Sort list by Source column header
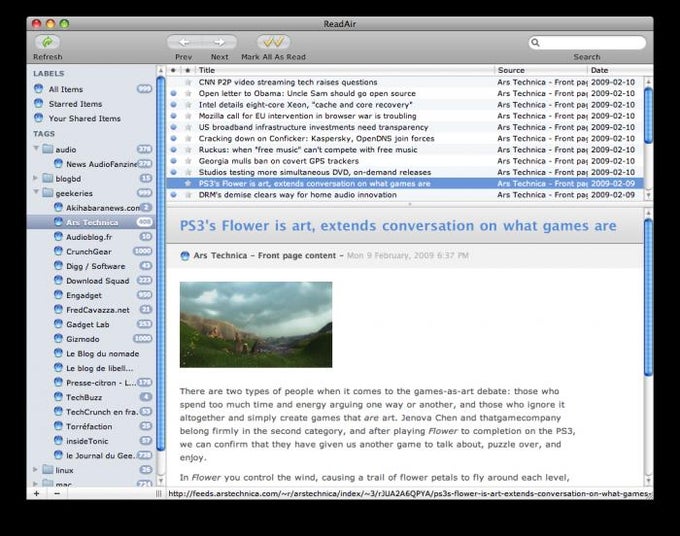Screen dimensions: 680x536 coord(541,70)
